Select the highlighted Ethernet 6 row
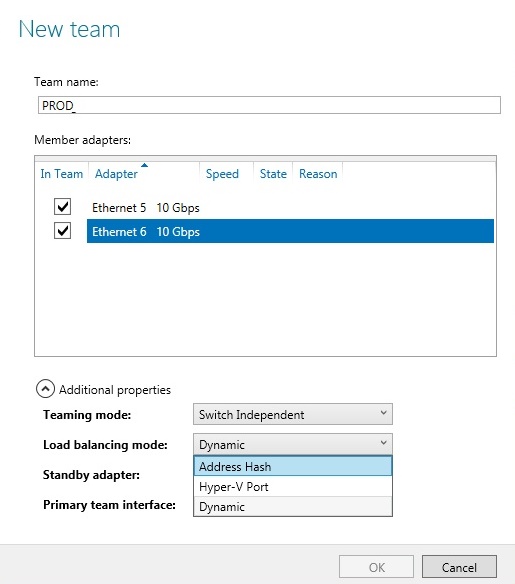This screenshot has height=584, width=515. pos(290,231)
